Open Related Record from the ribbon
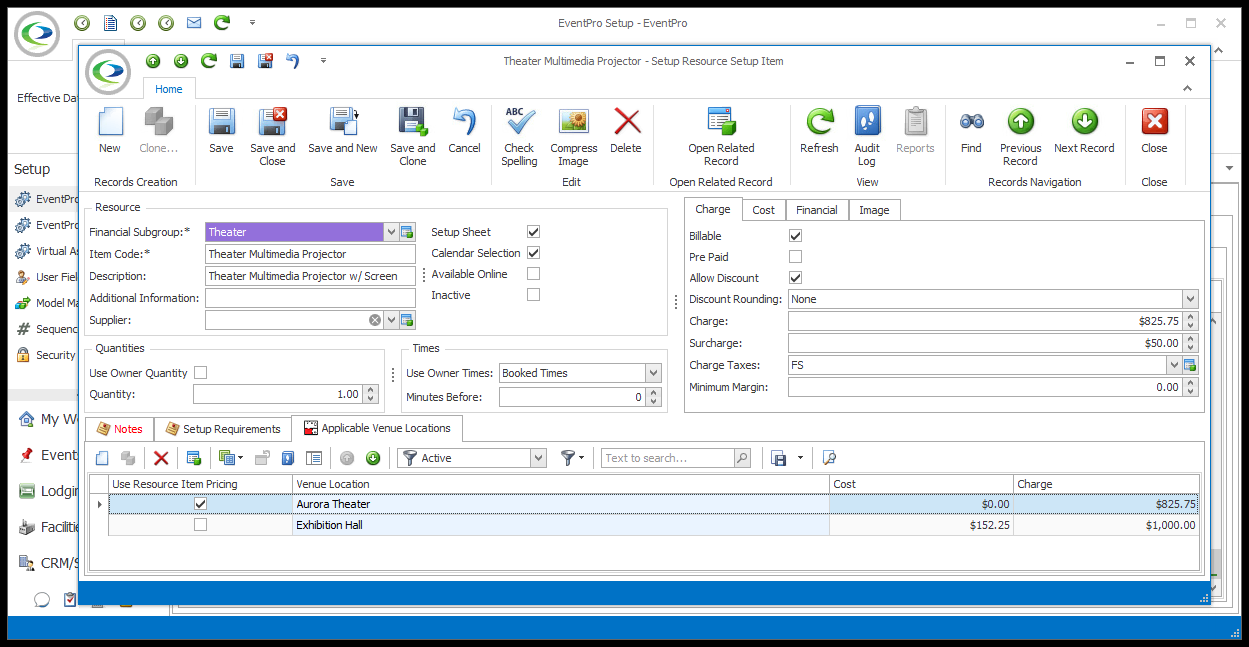The height and width of the screenshot is (647, 1249). click(721, 136)
